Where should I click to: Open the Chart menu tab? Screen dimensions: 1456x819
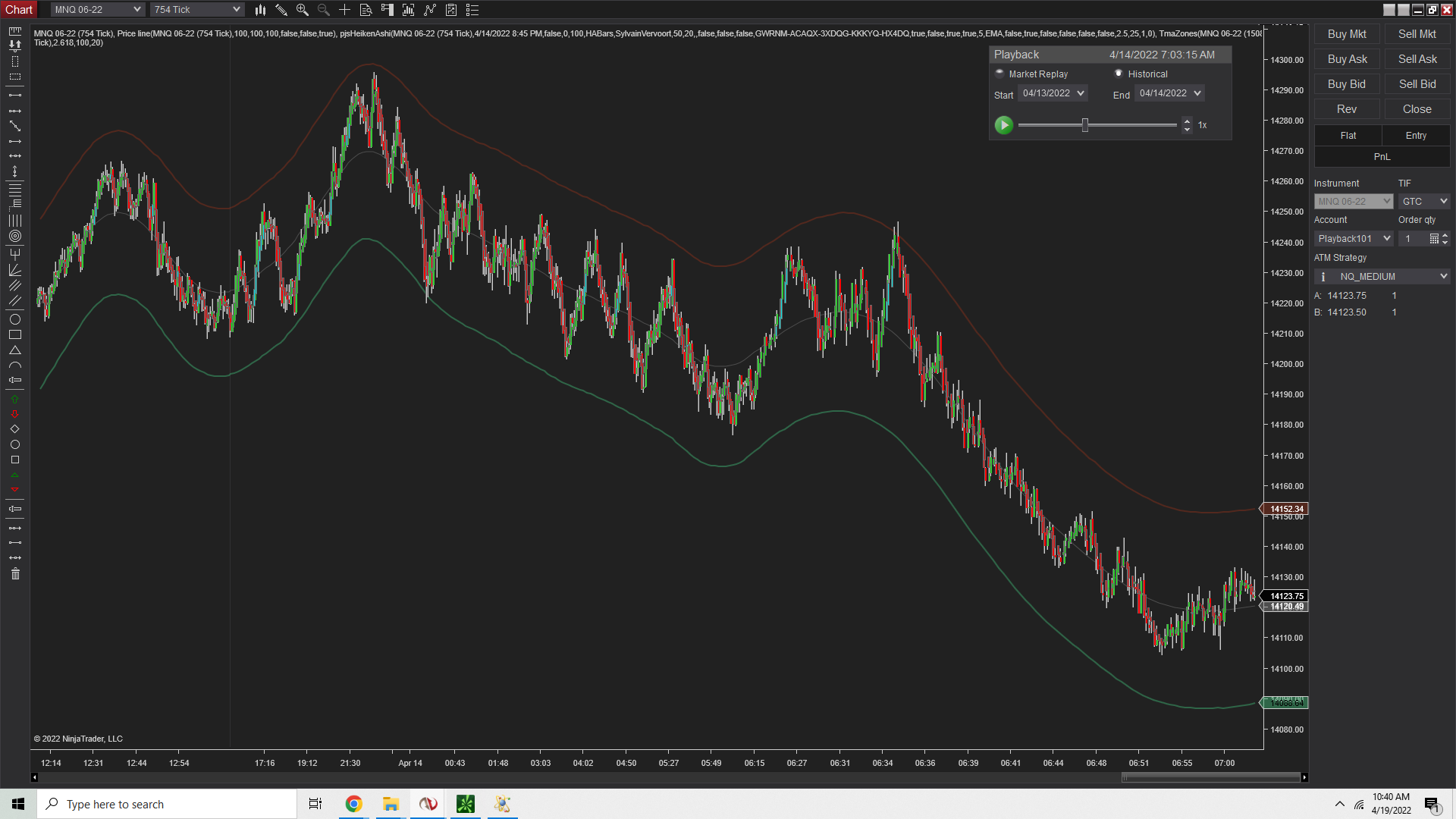pos(19,10)
